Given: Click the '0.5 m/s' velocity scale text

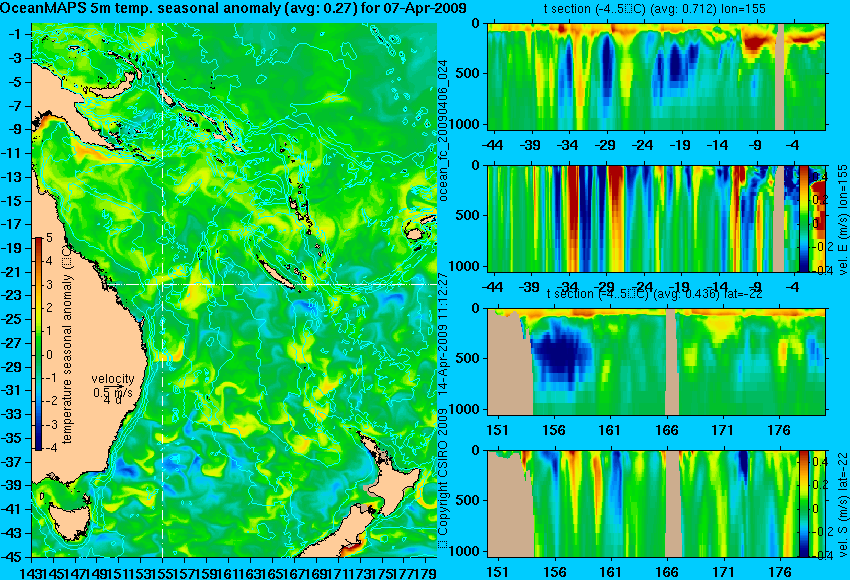Looking at the screenshot, I should pos(113,392).
